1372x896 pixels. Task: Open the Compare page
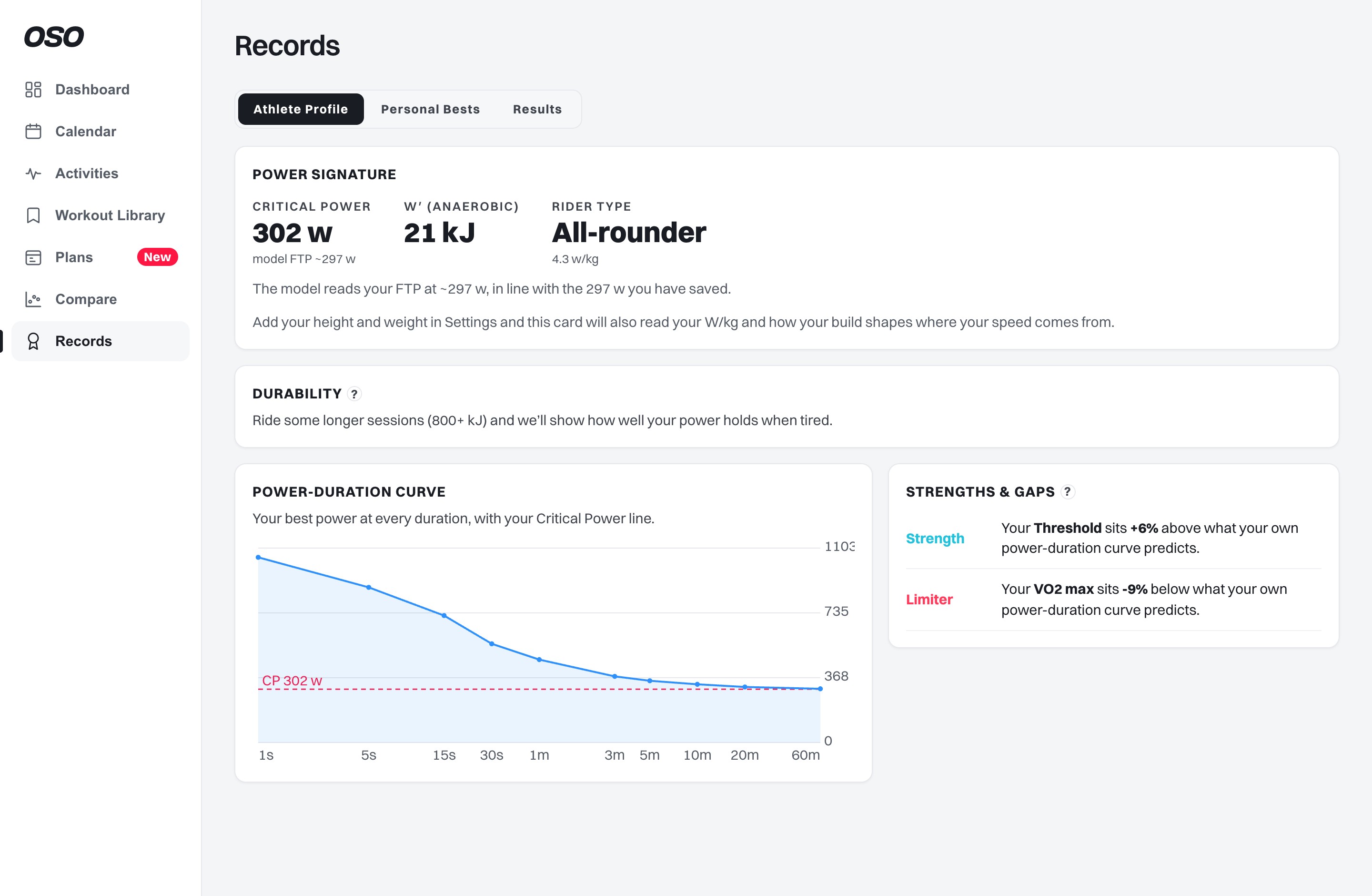[x=101, y=299]
